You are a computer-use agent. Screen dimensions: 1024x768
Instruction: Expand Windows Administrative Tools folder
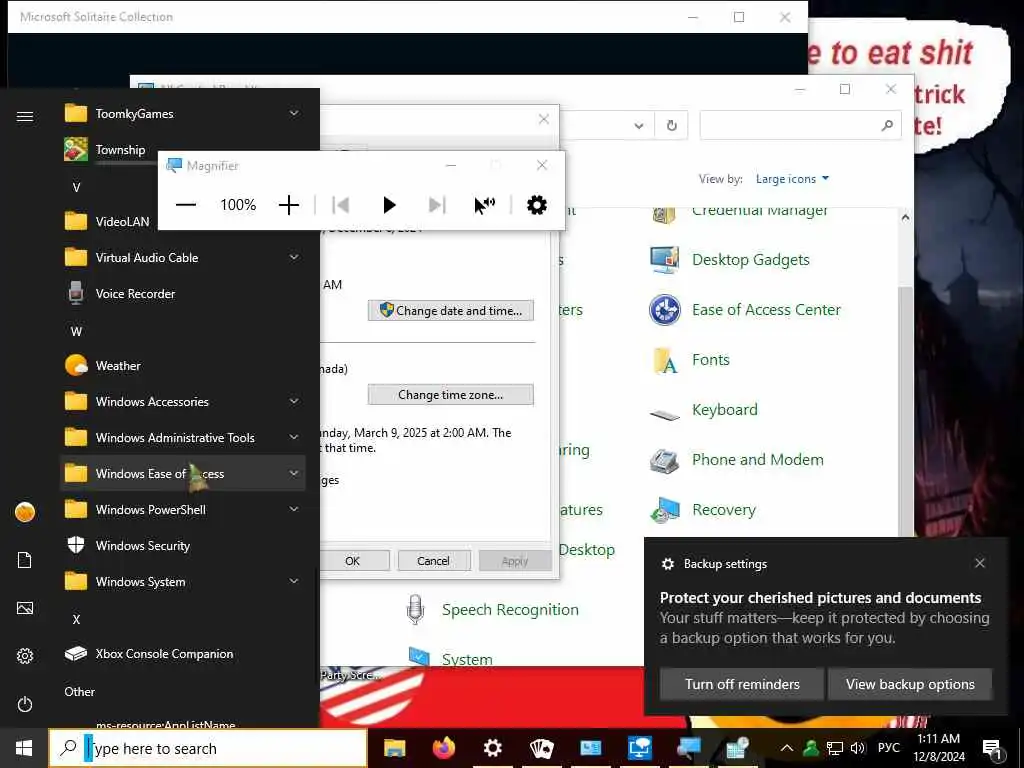click(294, 437)
